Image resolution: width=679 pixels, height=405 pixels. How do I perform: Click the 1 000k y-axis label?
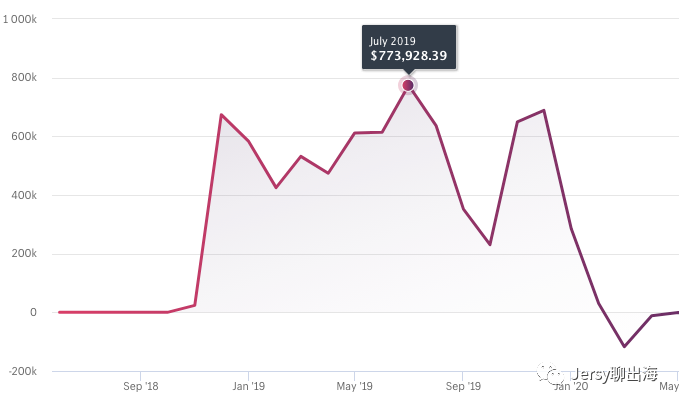pos(21,20)
